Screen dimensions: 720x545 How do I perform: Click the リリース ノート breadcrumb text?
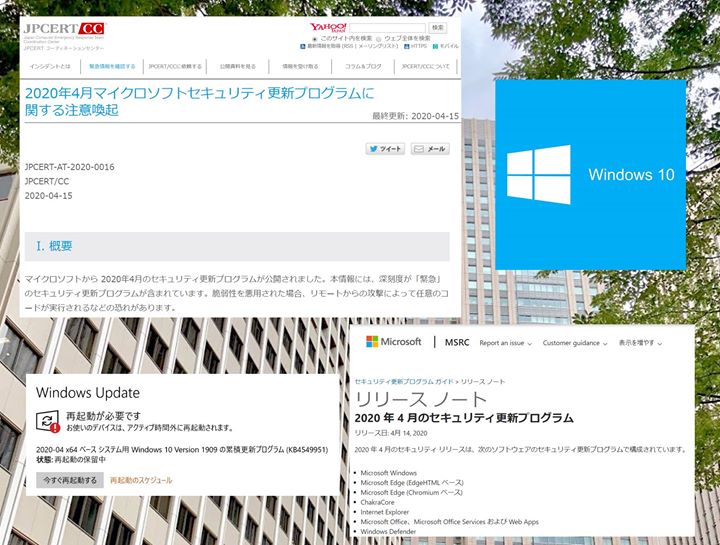click(x=483, y=382)
